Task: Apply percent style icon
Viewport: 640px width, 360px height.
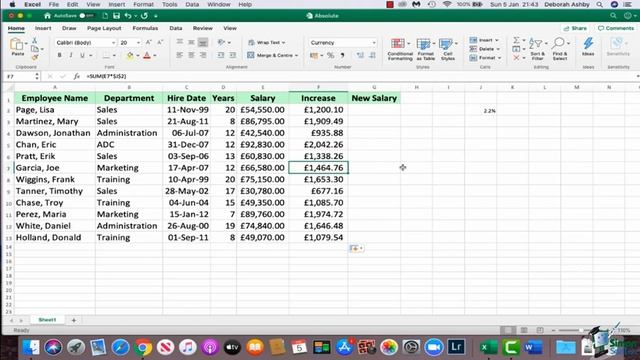Action: 331,56
